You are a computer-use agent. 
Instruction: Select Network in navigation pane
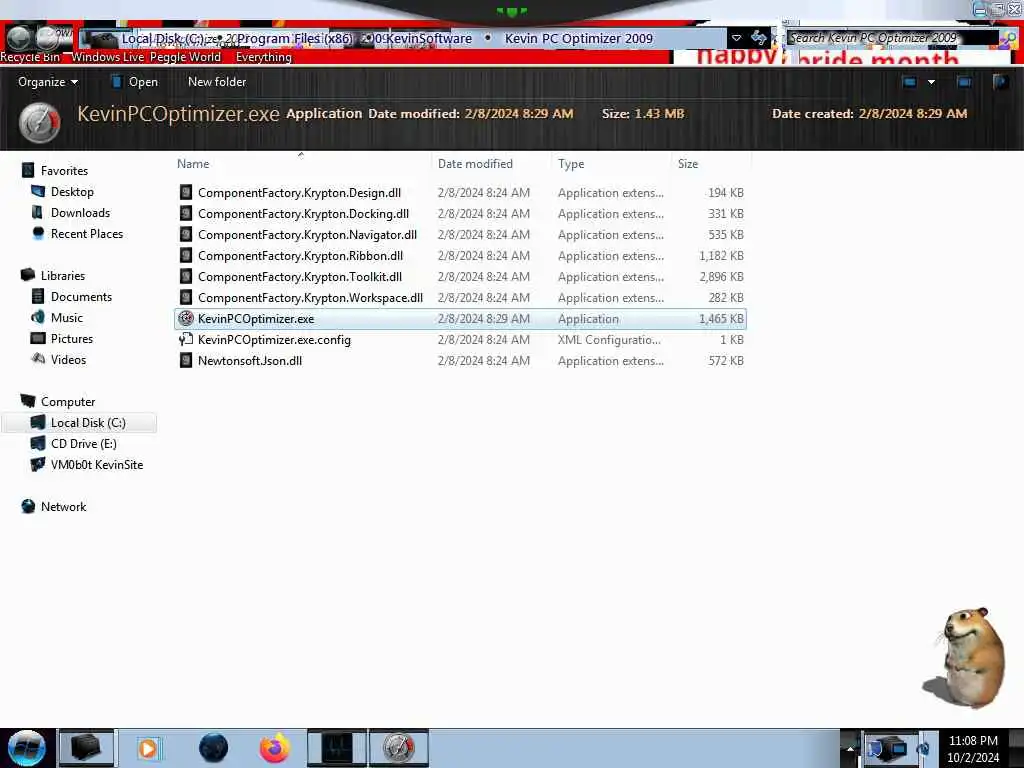(x=63, y=507)
